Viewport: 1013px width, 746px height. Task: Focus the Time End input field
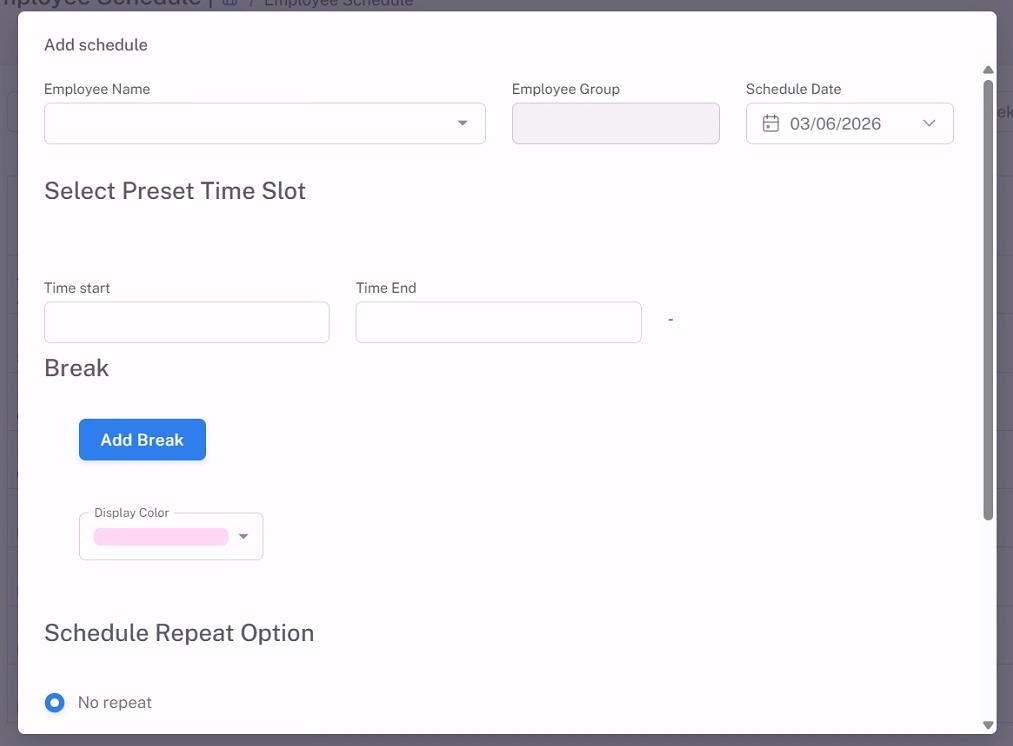(x=498, y=322)
